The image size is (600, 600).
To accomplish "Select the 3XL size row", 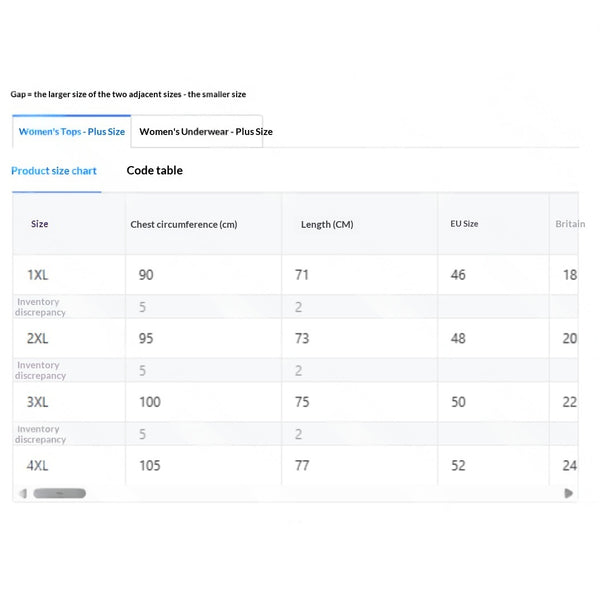I will coord(295,402).
